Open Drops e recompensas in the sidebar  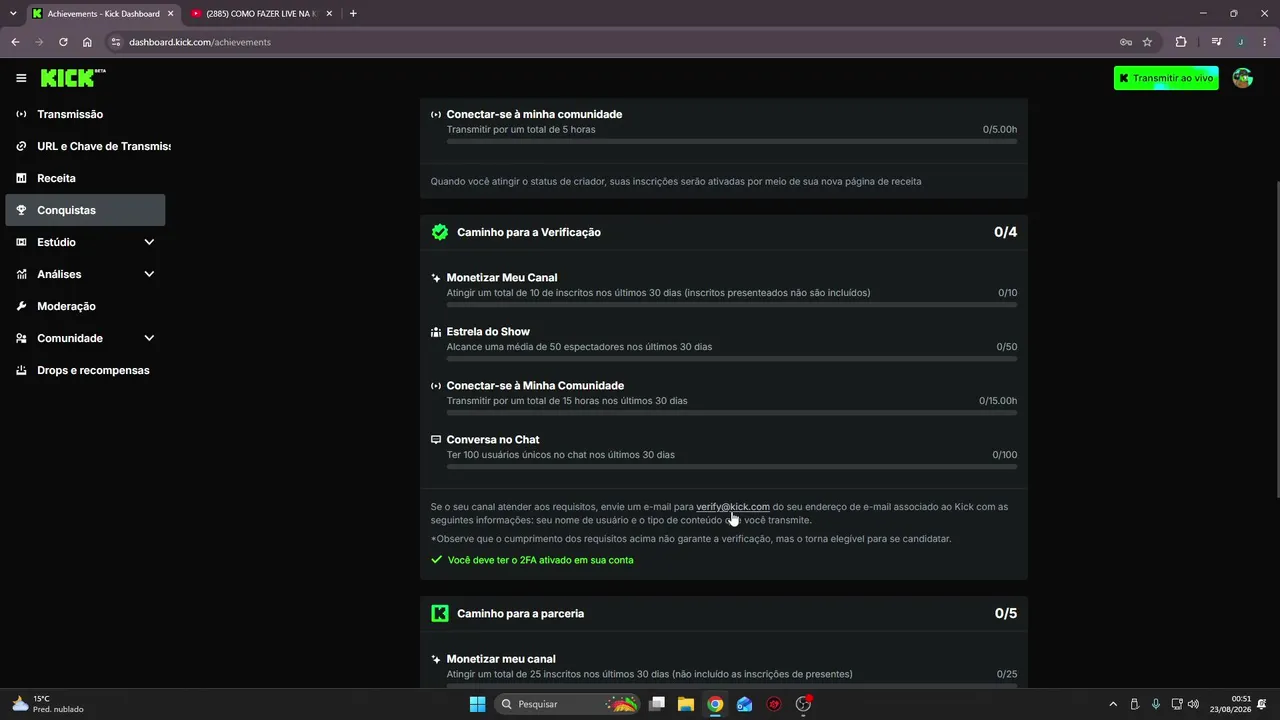click(85, 370)
